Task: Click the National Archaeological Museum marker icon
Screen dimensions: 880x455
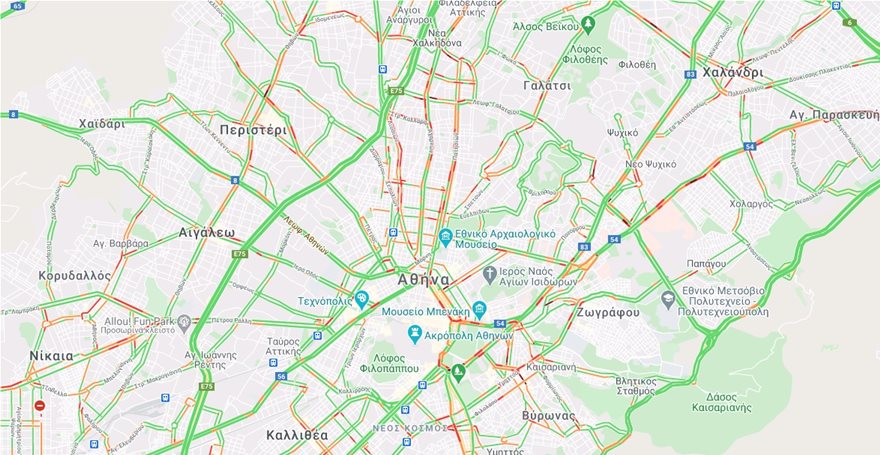Action: 446,237
